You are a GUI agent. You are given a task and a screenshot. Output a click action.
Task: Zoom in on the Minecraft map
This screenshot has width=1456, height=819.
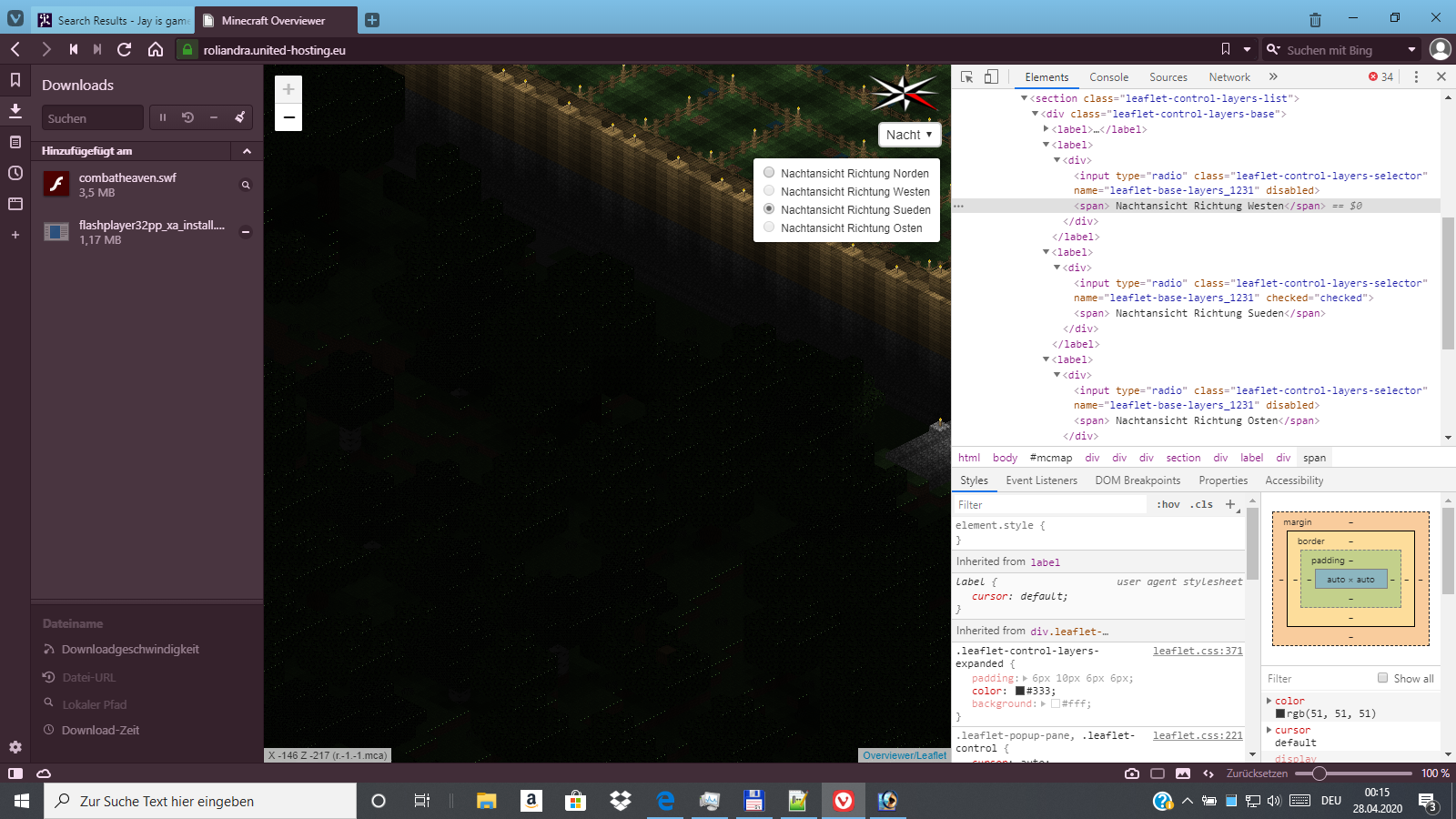(x=288, y=89)
